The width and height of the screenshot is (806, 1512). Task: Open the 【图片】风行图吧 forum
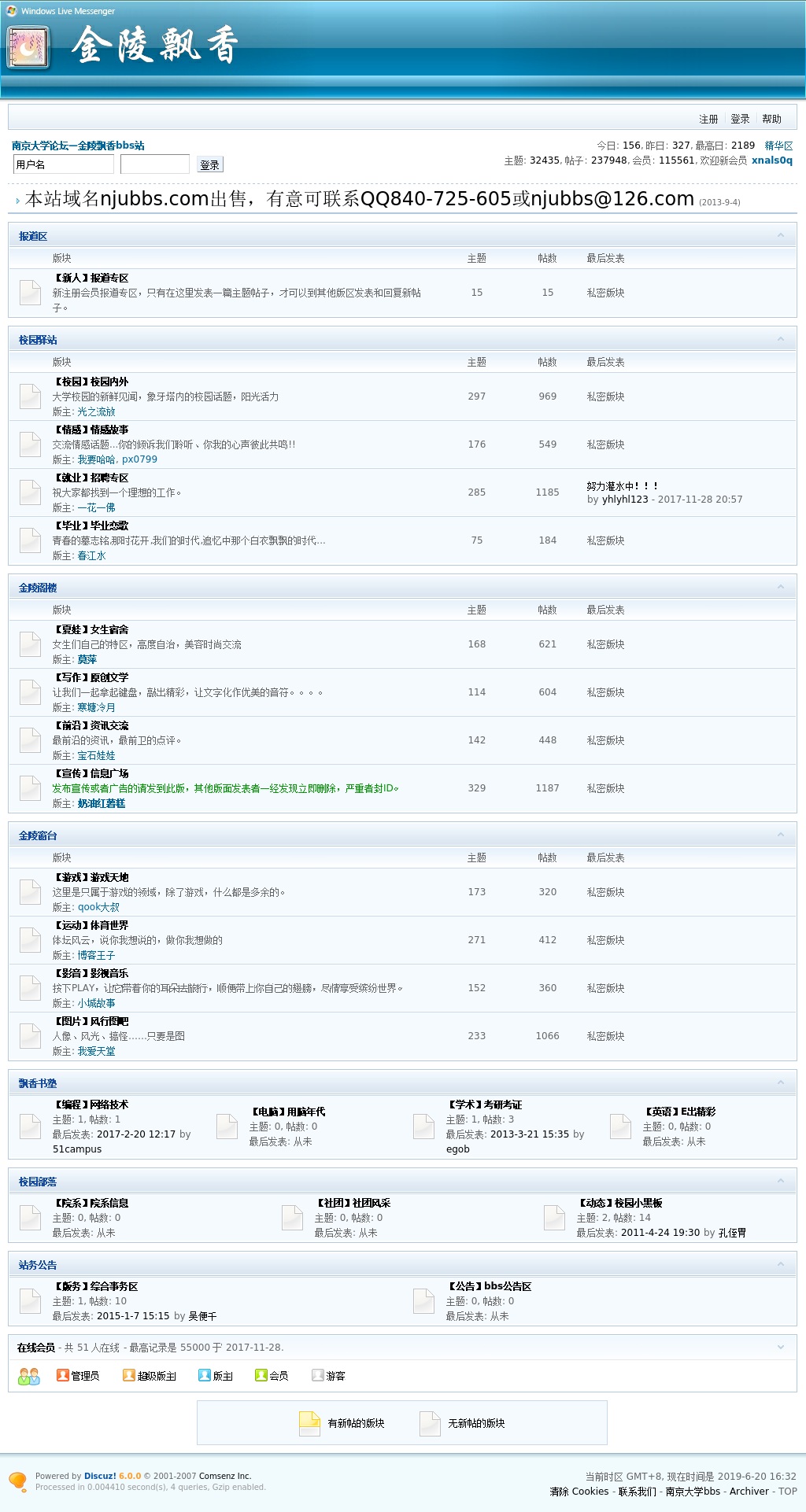[x=91, y=1022]
